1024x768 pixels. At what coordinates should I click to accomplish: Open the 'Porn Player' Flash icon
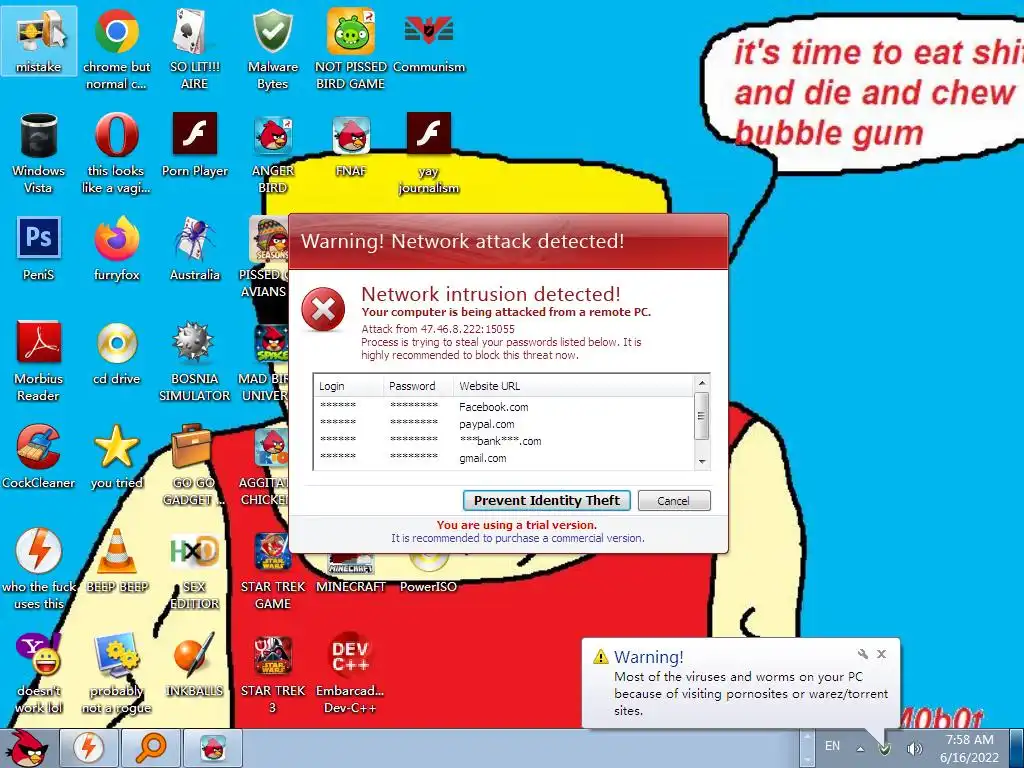tap(195, 145)
